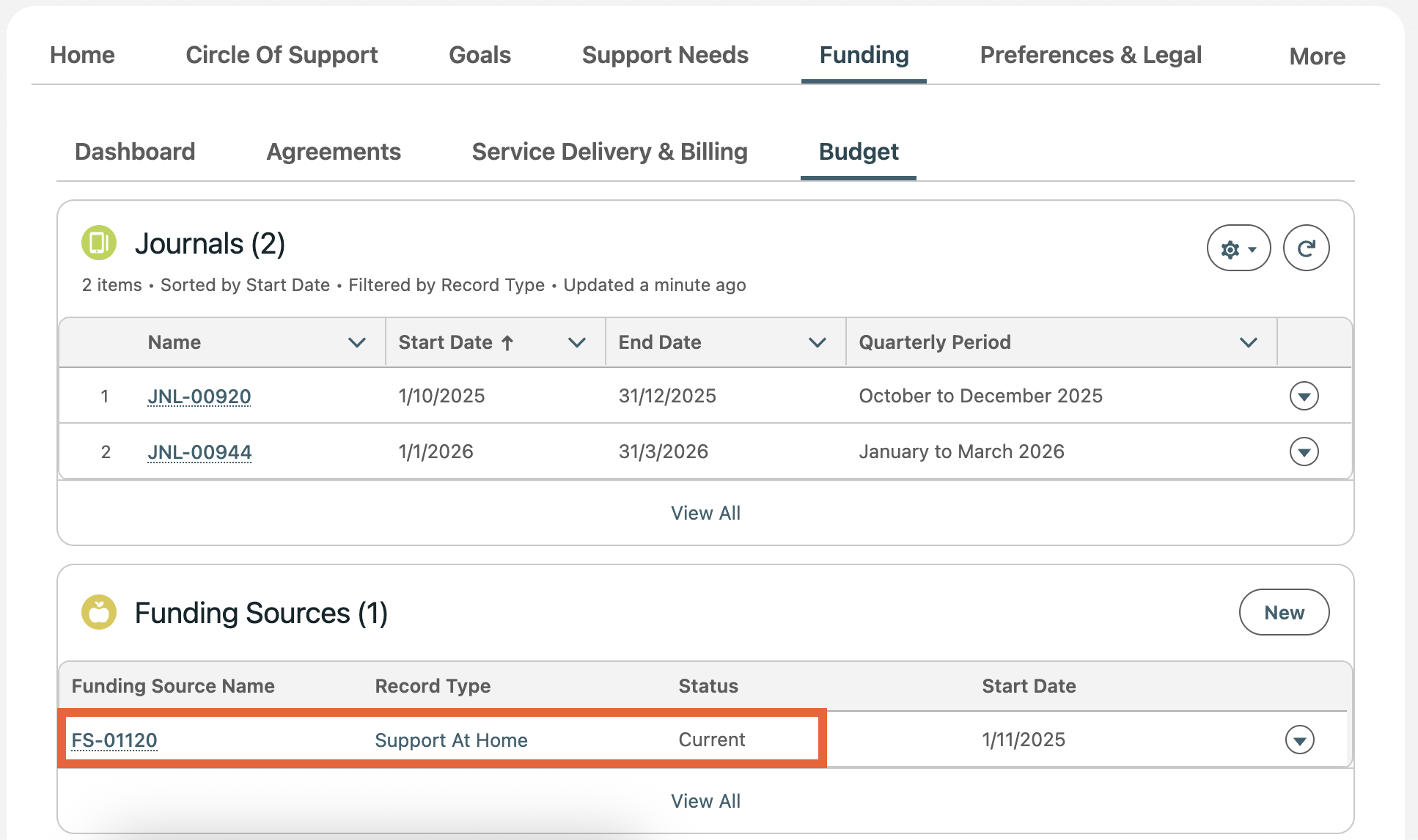Open Service Delivery & Billing tab
The image size is (1418, 840).
[609, 152]
